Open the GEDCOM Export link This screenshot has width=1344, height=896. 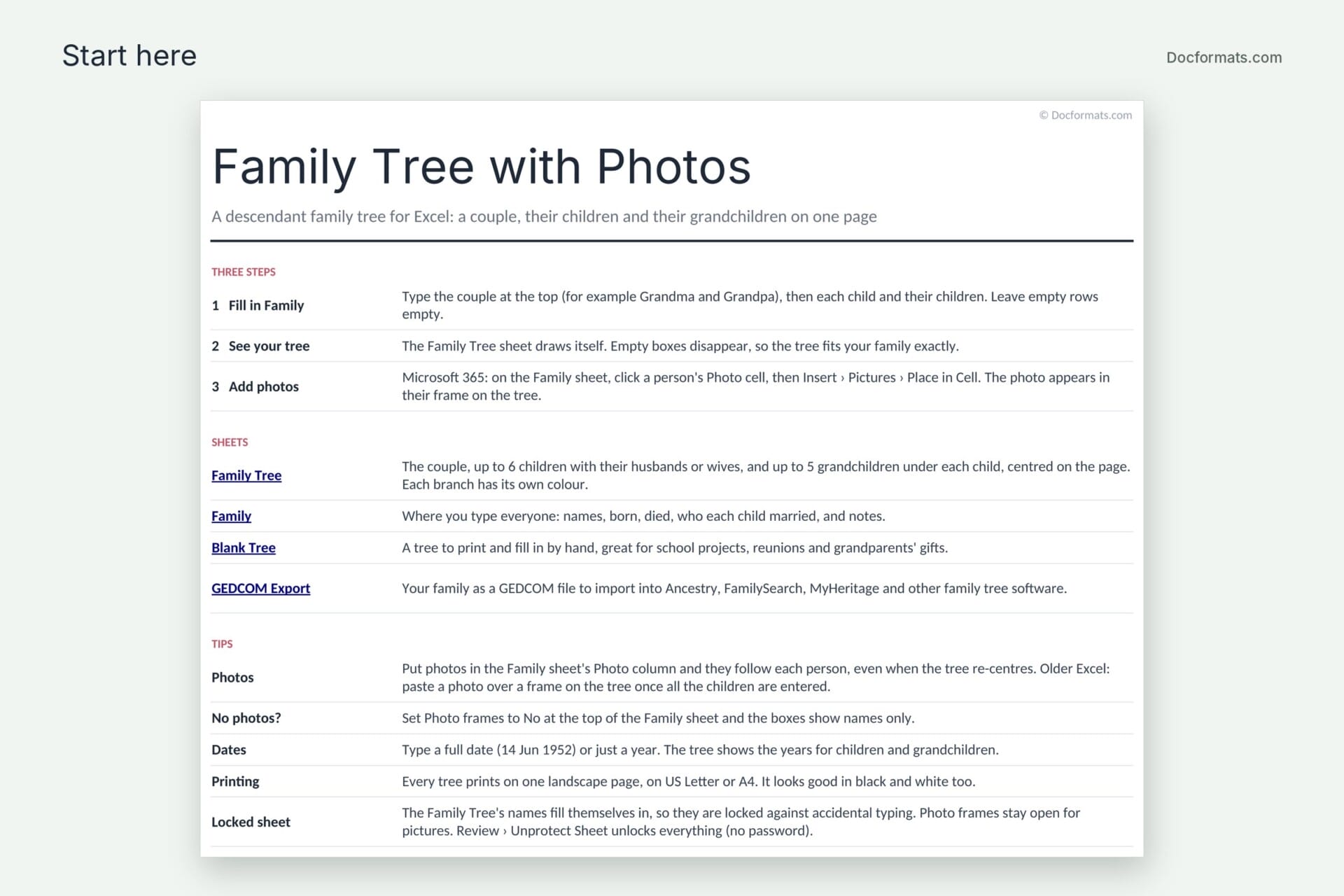260,588
